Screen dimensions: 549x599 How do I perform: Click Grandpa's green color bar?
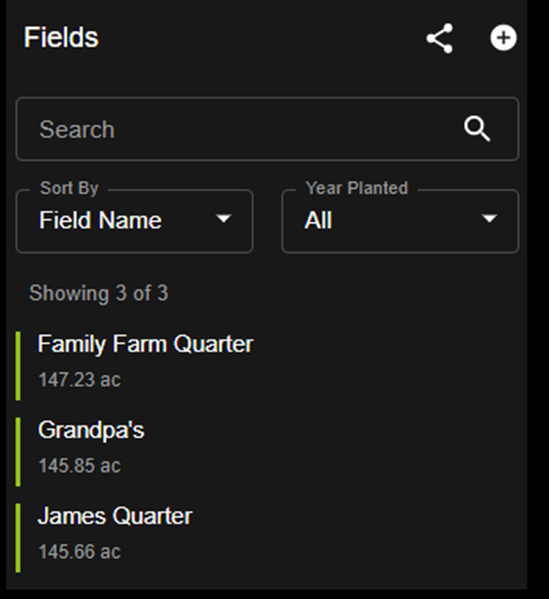(18, 452)
